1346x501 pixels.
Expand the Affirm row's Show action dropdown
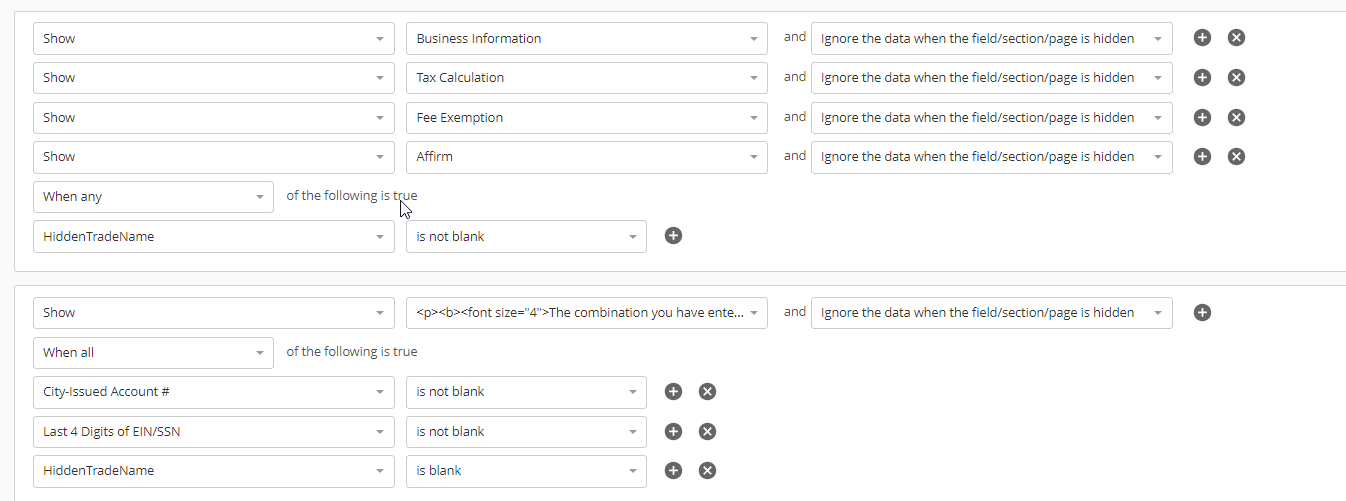pyautogui.click(x=213, y=157)
